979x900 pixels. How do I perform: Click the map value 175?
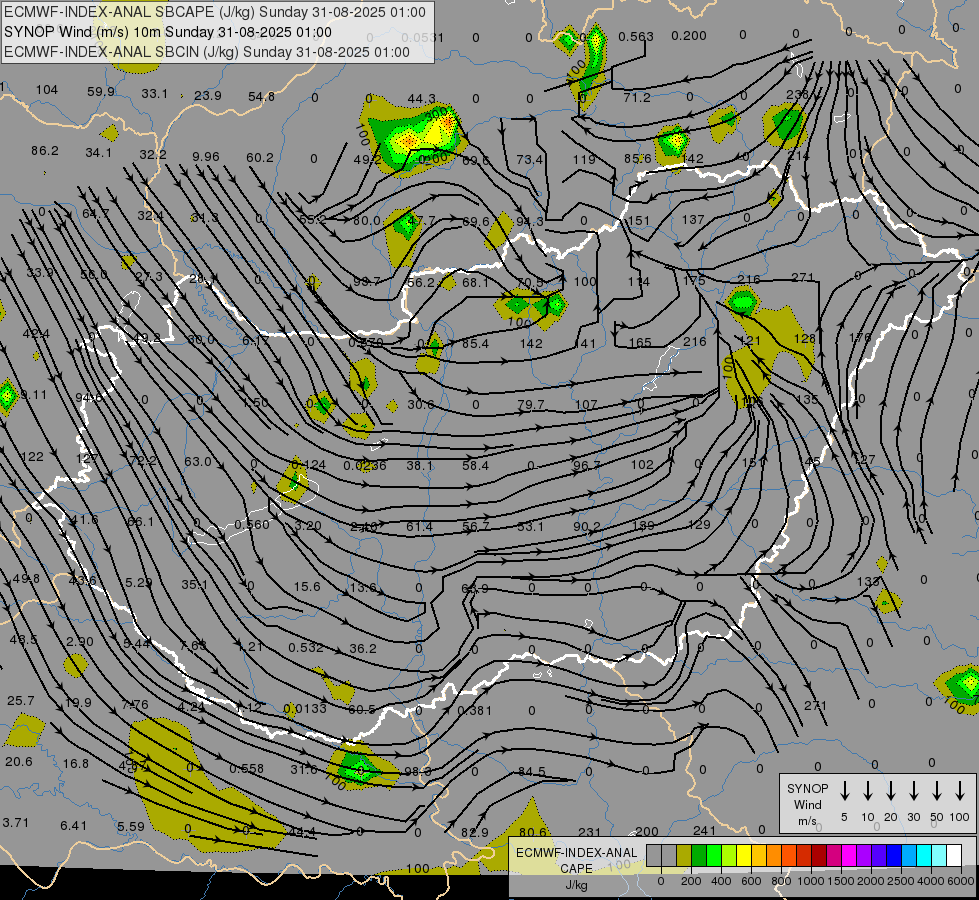tap(694, 280)
